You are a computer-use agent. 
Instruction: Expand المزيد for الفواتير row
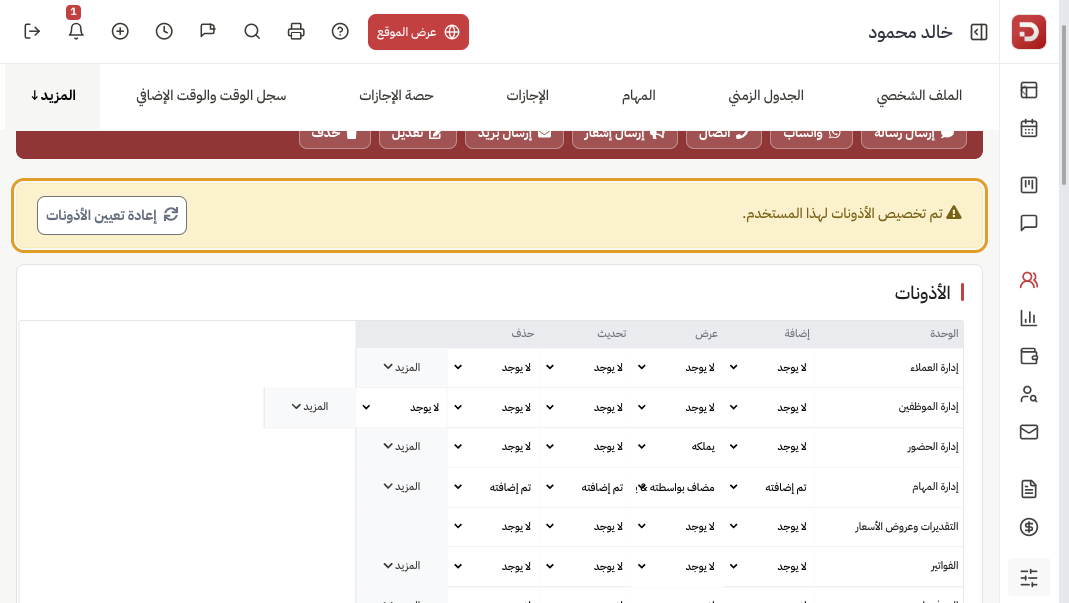[402, 565]
